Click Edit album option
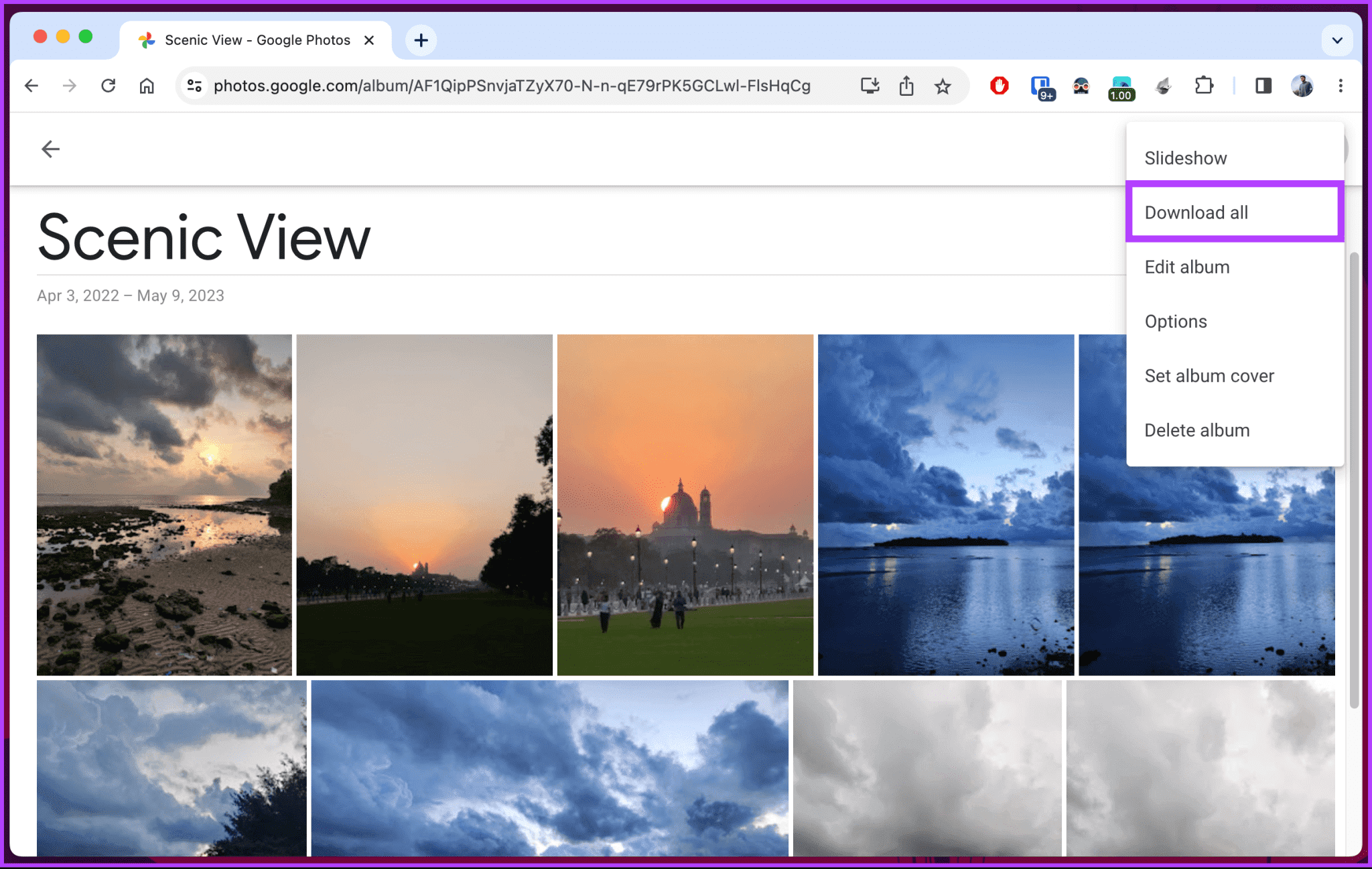1372x869 pixels. pos(1186,267)
